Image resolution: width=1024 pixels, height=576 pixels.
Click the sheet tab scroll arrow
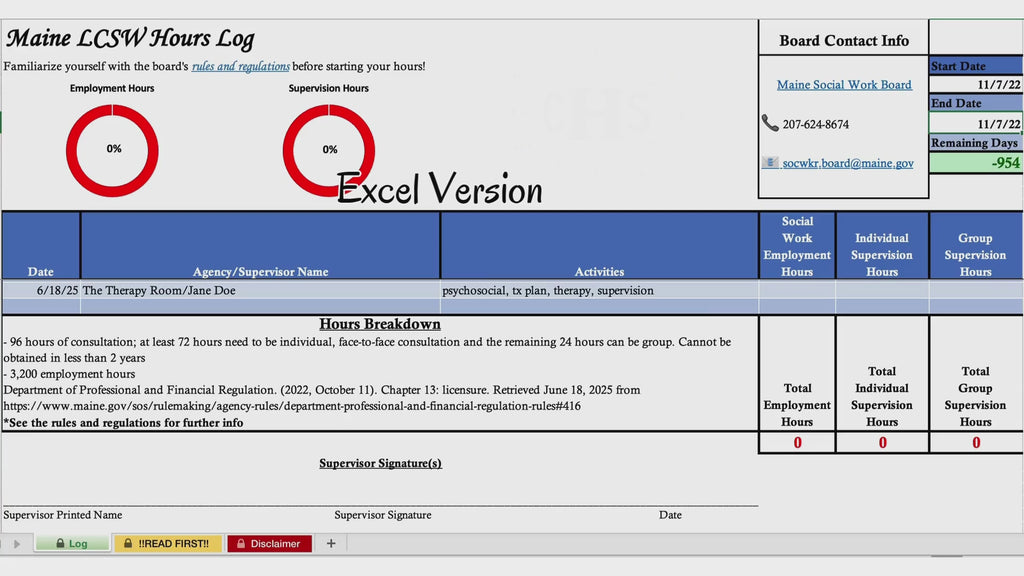17,543
